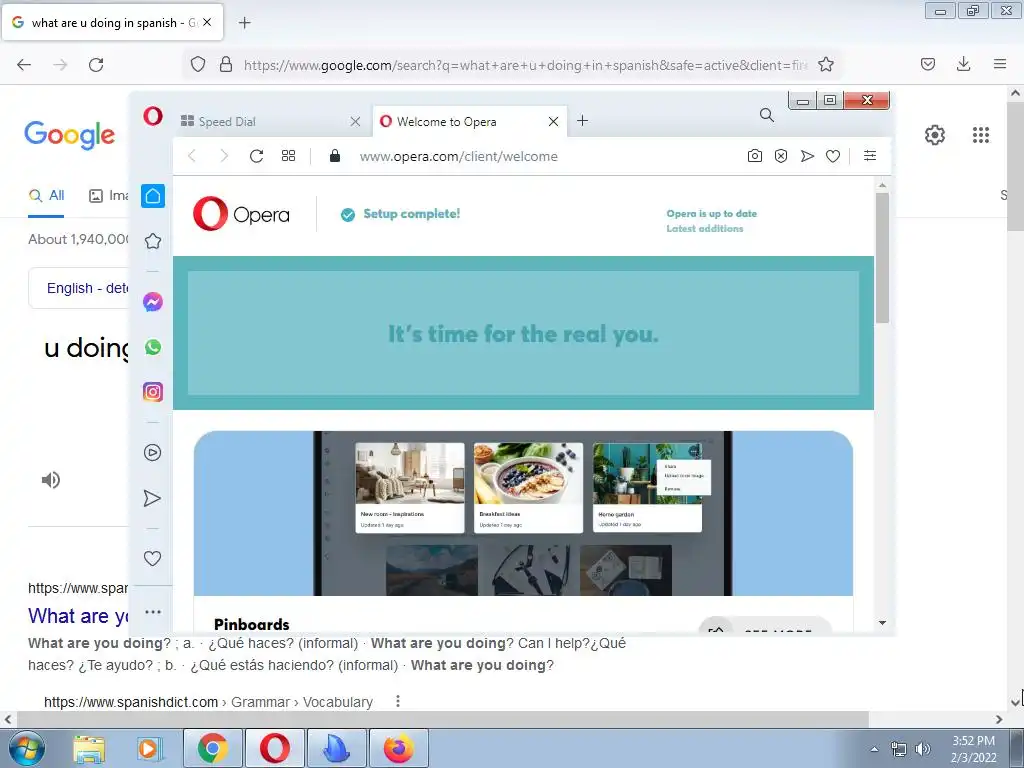Open Instagram in Opera sidebar
Image resolution: width=1024 pixels, height=768 pixels.
click(153, 392)
